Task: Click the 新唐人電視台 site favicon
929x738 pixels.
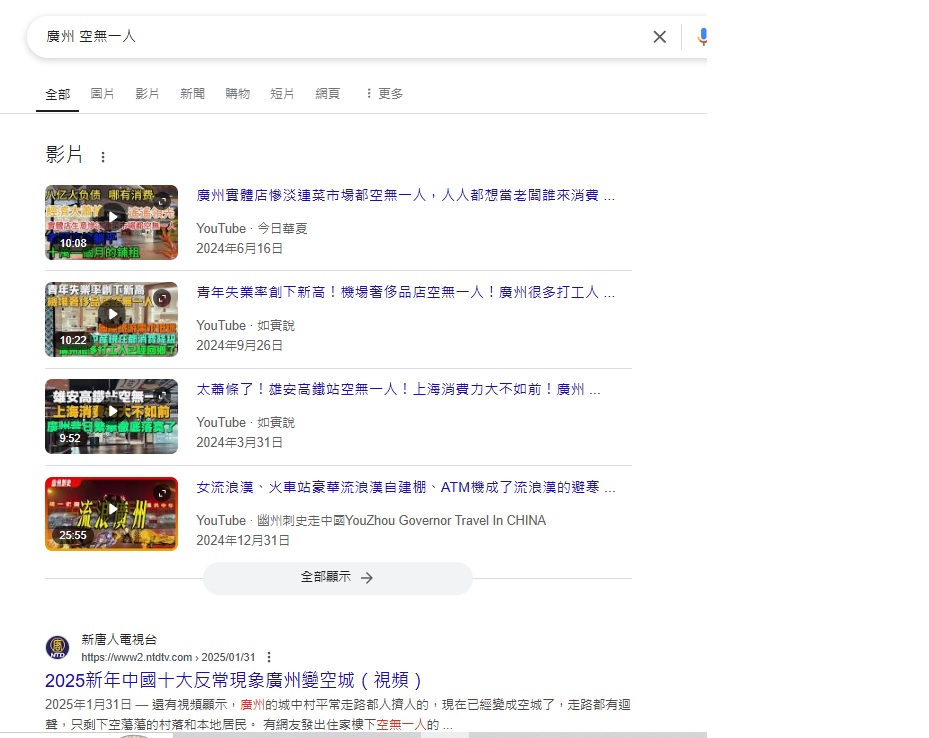Action: (x=57, y=647)
